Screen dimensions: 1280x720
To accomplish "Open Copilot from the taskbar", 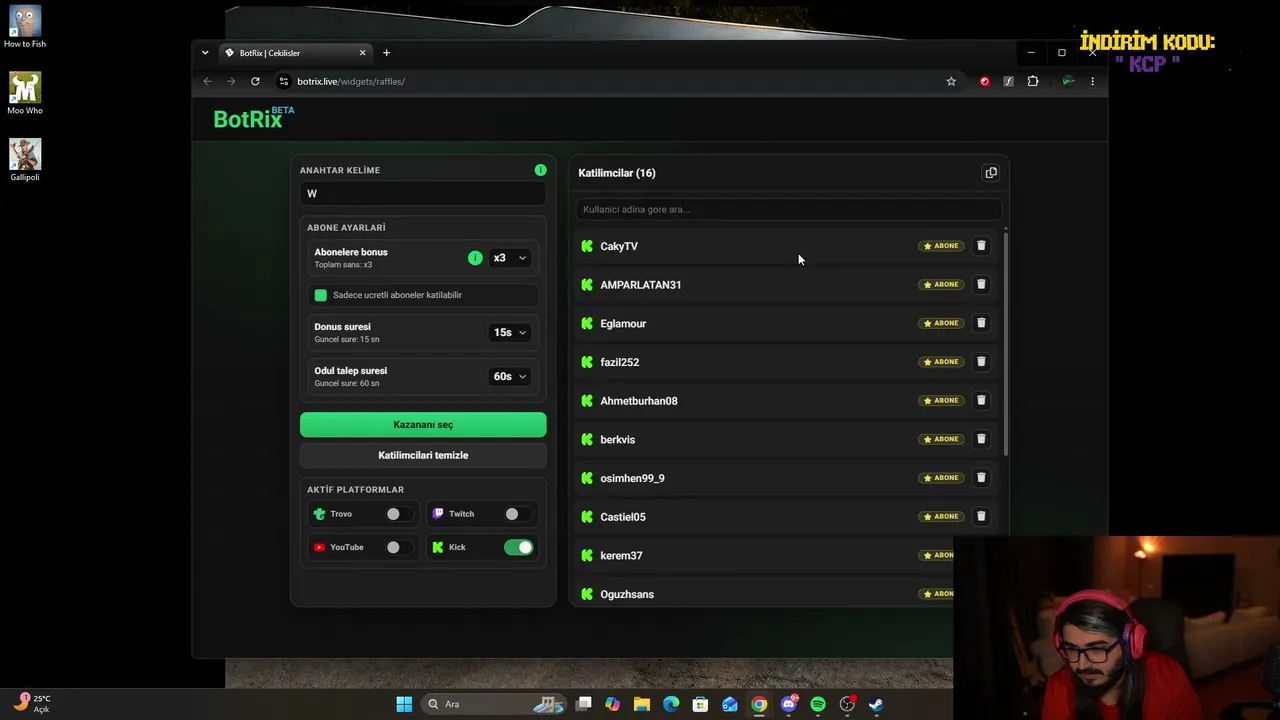I will (x=613, y=704).
